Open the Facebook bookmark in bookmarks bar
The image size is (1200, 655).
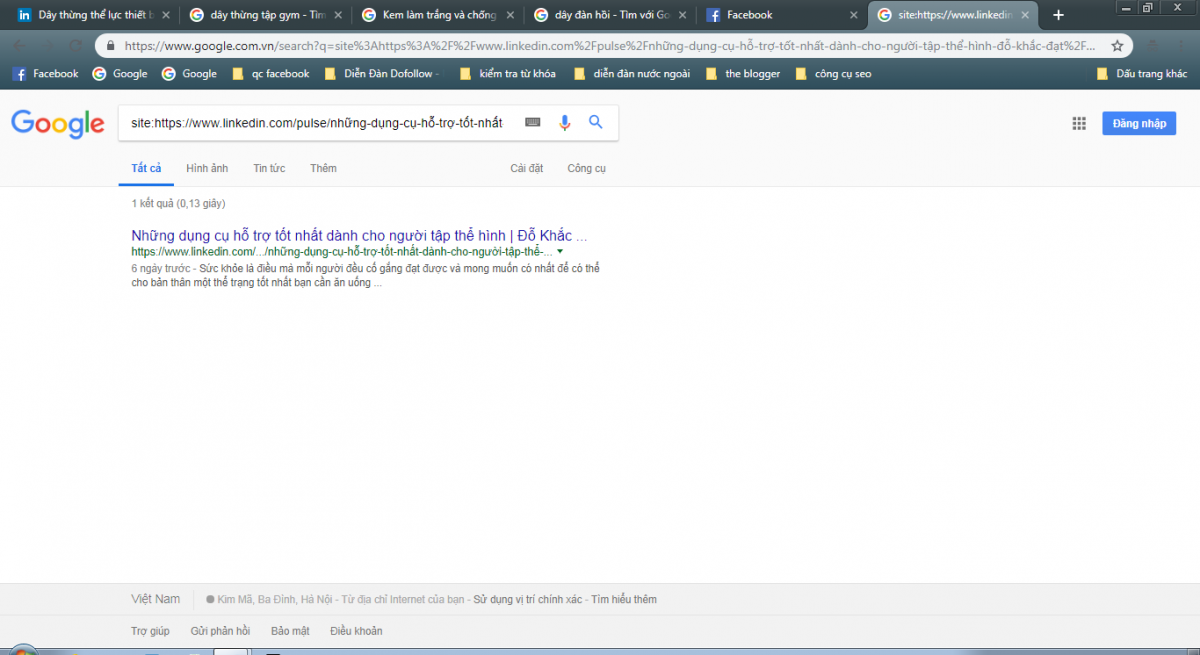45,73
